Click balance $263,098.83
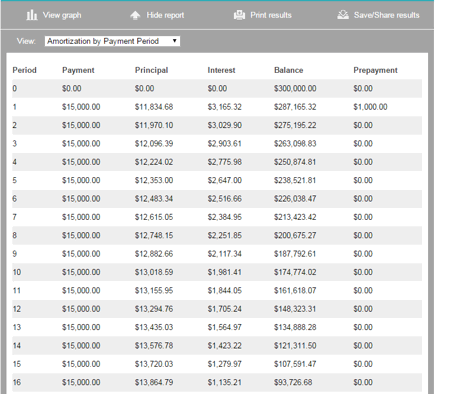 tap(295, 143)
